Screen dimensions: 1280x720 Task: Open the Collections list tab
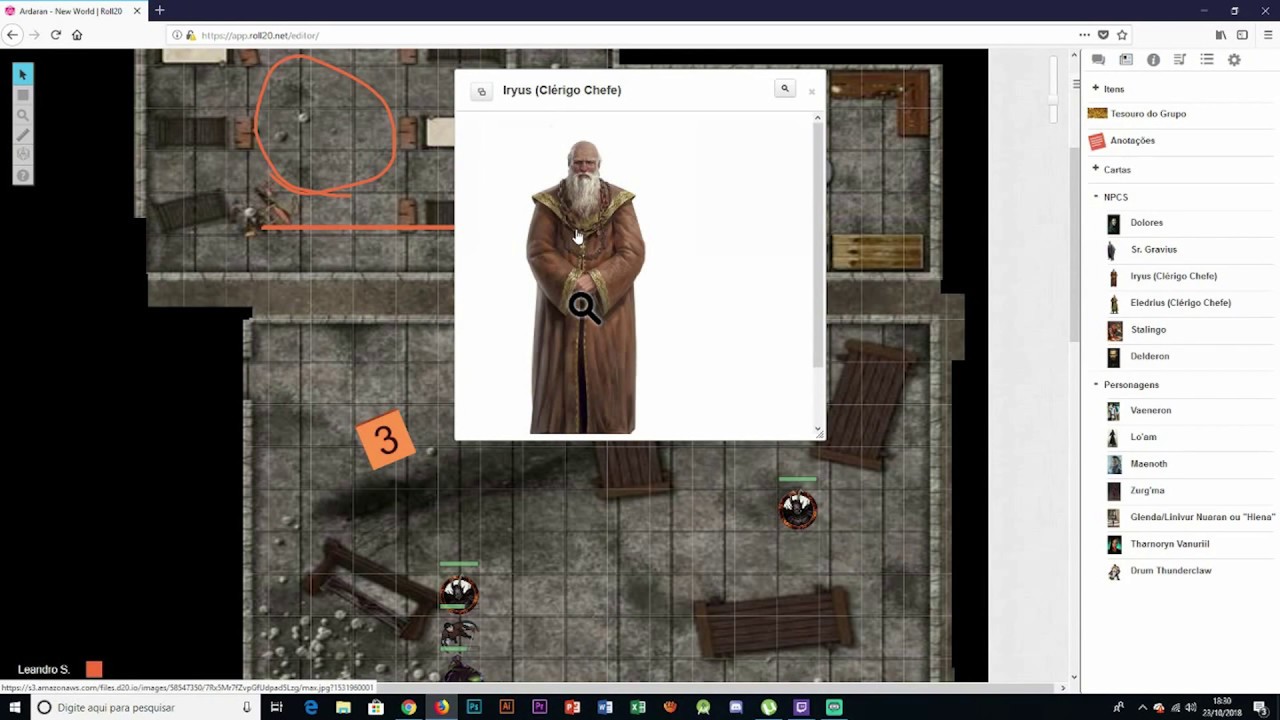[1207, 60]
